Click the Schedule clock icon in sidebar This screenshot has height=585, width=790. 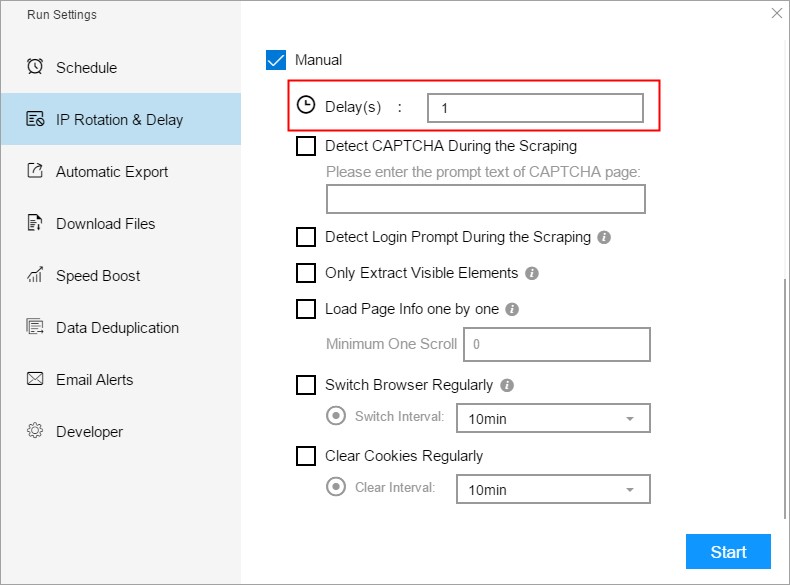click(35, 67)
